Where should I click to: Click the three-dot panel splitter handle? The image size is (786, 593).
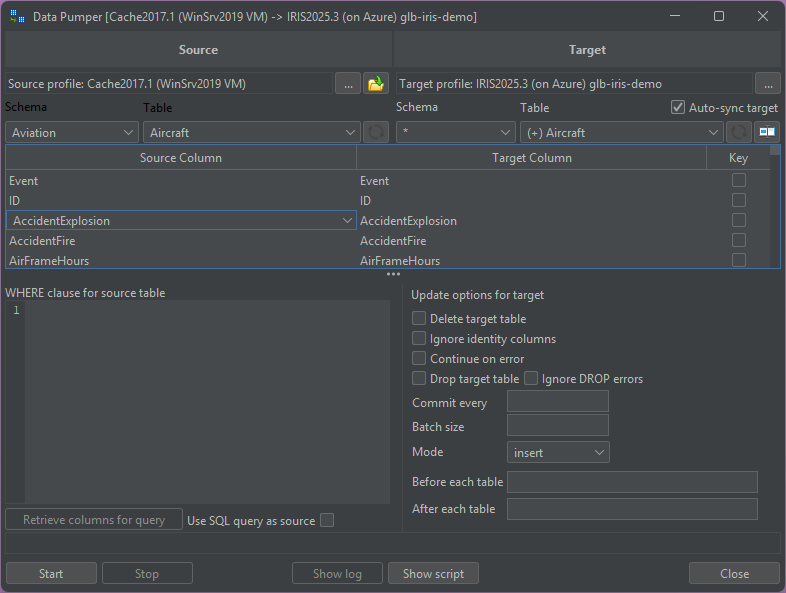[x=393, y=274]
